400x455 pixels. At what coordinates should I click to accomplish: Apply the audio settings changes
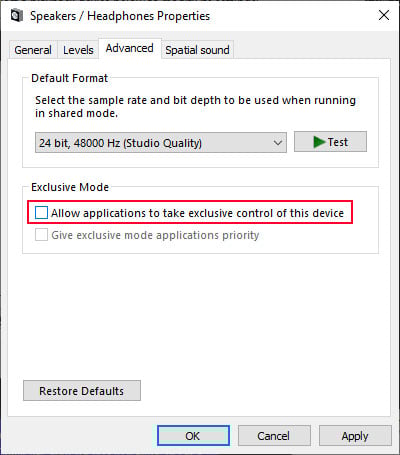tap(355, 436)
